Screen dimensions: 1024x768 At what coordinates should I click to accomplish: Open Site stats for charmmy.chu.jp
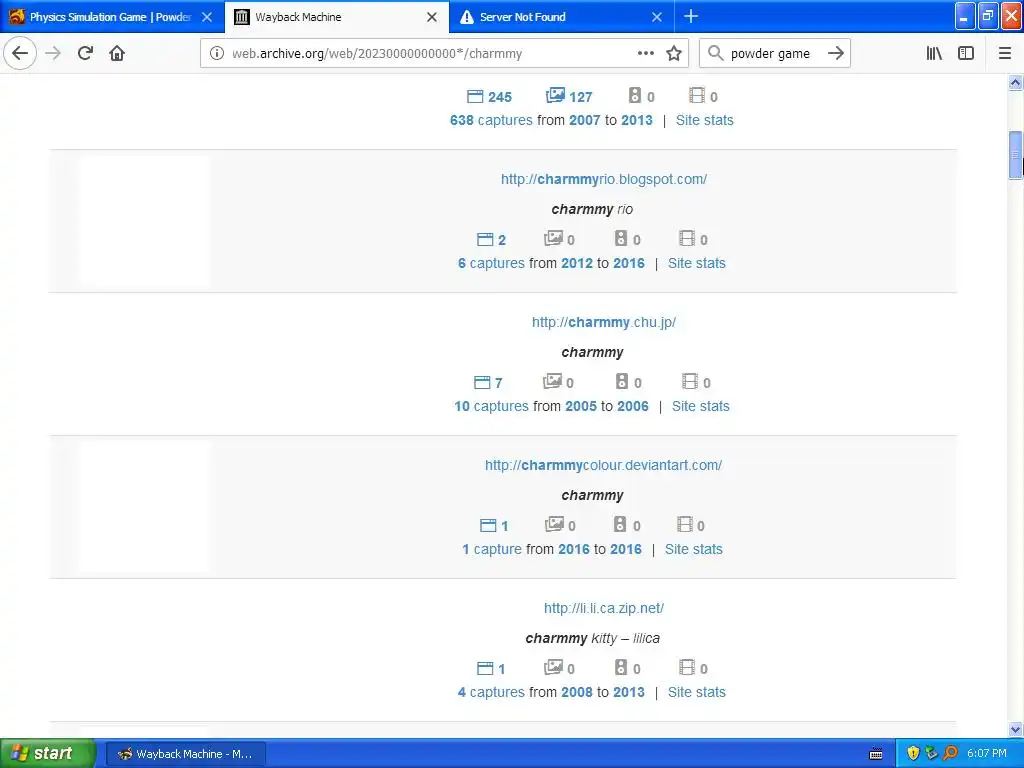click(x=701, y=406)
